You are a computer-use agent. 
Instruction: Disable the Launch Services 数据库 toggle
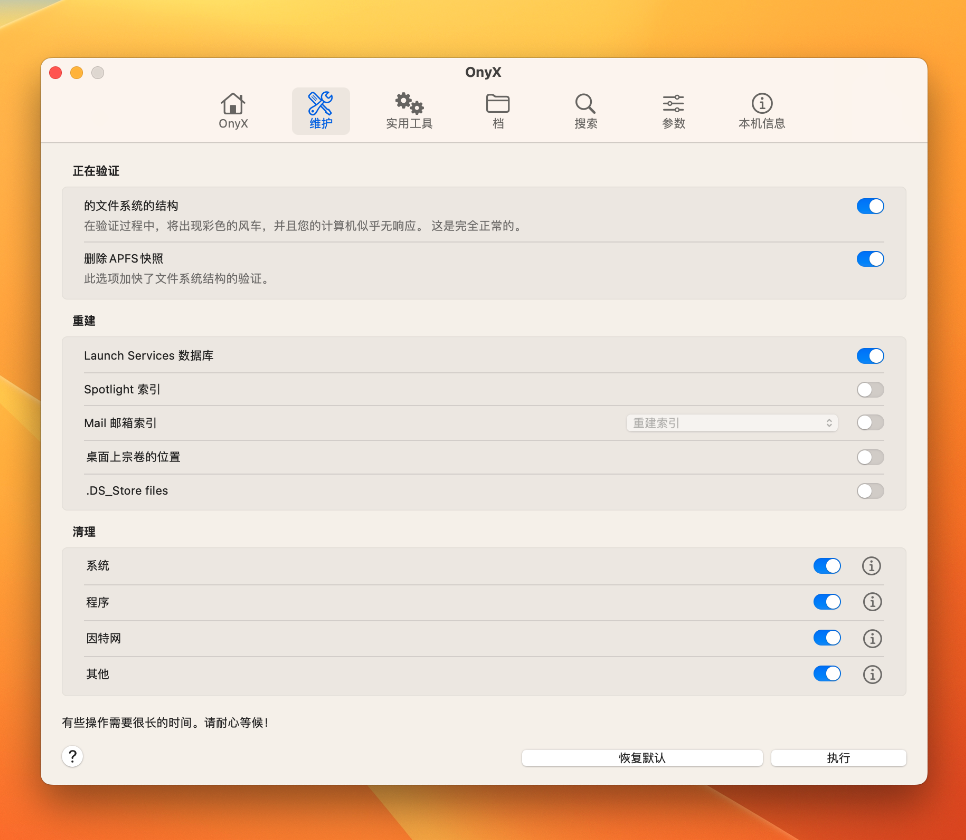click(869, 356)
